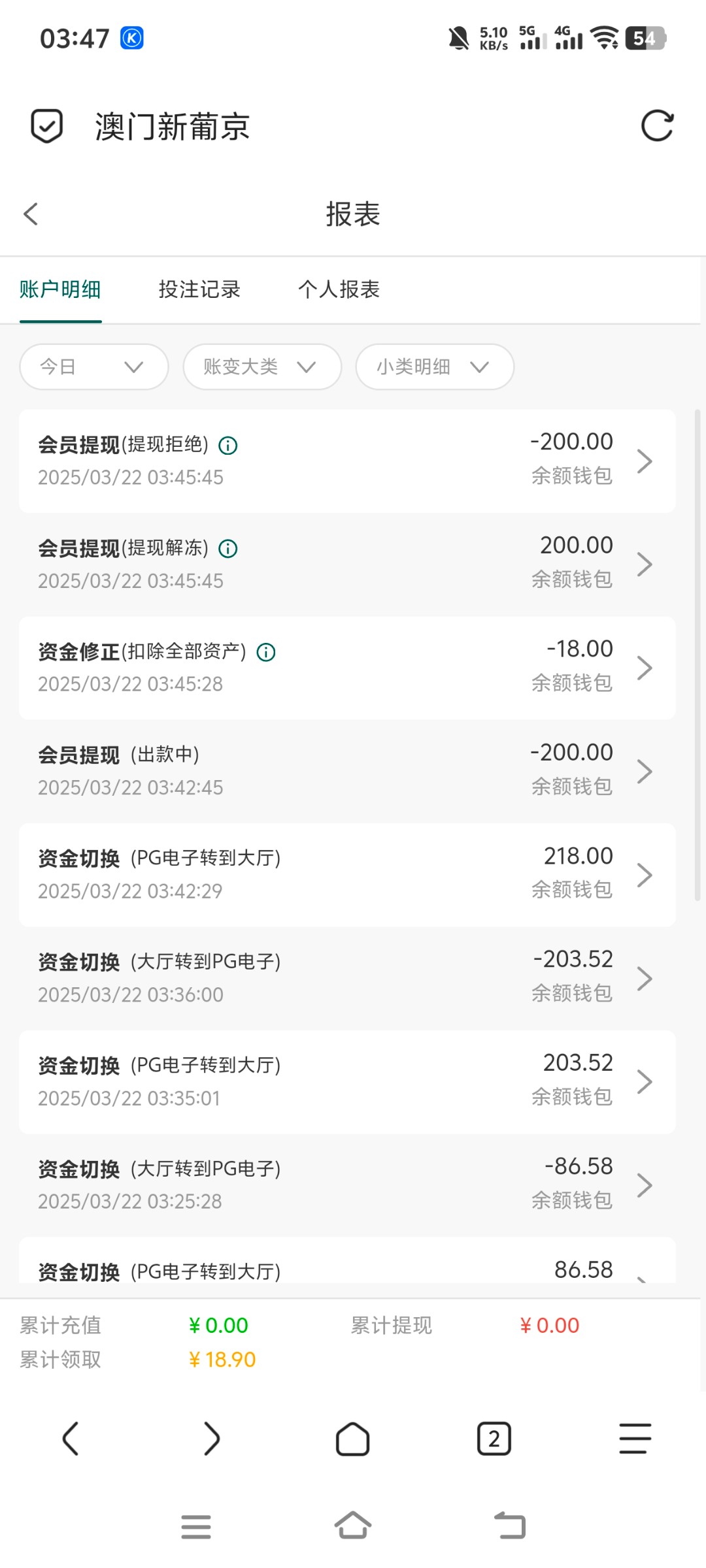
Task: Open the 今日 date filter dropdown
Action: 94,367
